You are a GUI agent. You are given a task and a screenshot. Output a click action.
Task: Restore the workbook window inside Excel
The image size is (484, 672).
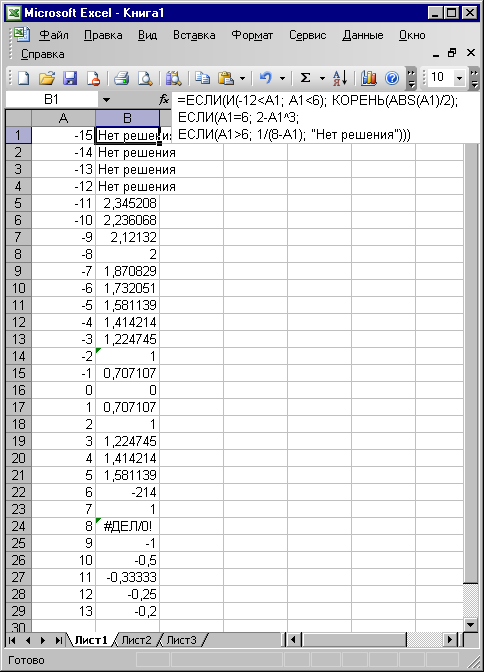[452, 53]
